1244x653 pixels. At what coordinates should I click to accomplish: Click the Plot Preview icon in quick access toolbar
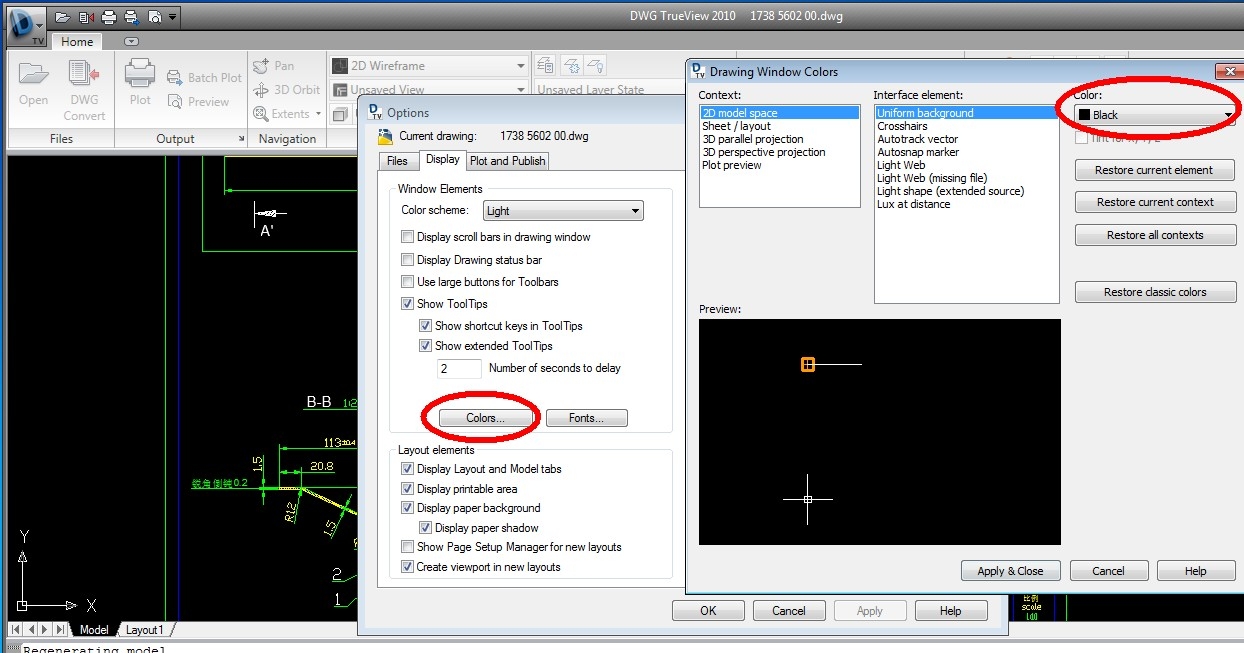[x=154, y=17]
